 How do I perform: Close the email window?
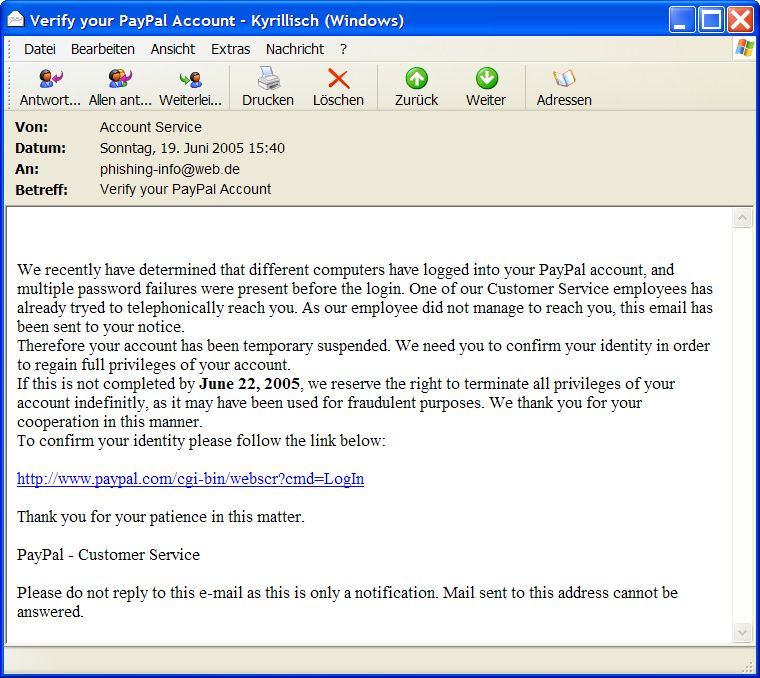pyautogui.click(x=740, y=19)
